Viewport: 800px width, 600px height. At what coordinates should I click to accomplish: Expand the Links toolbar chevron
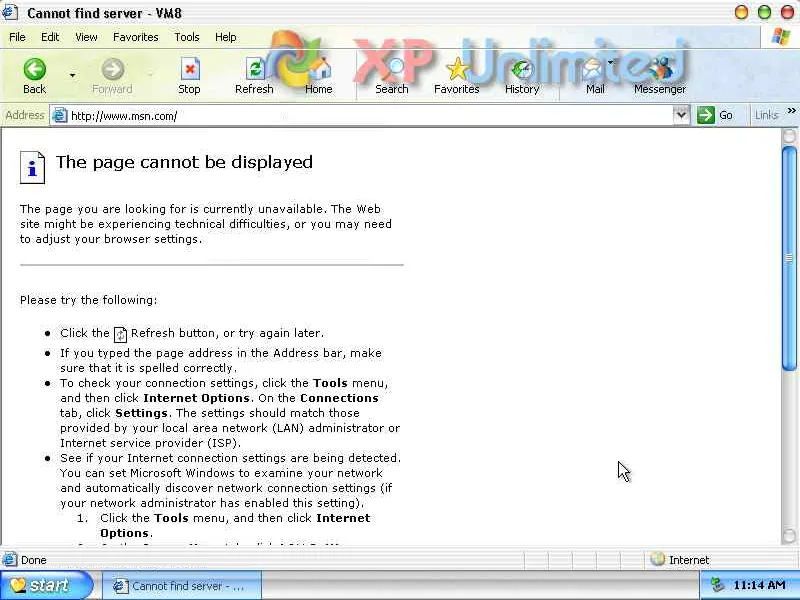[x=791, y=111]
